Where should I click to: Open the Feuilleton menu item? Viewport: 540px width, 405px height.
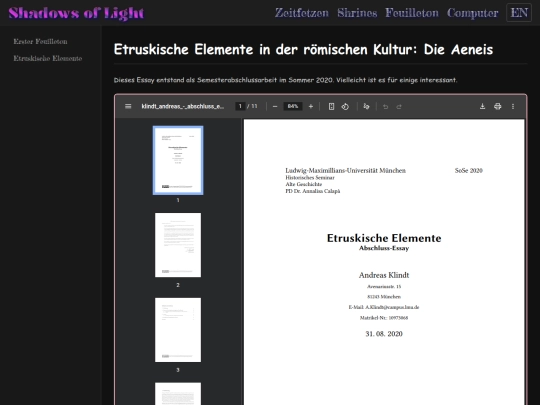412,13
